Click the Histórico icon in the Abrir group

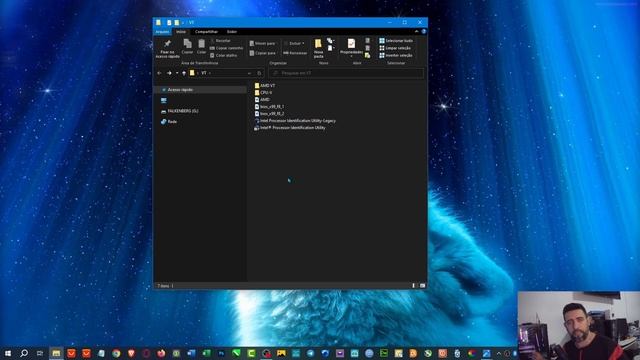(368, 56)
